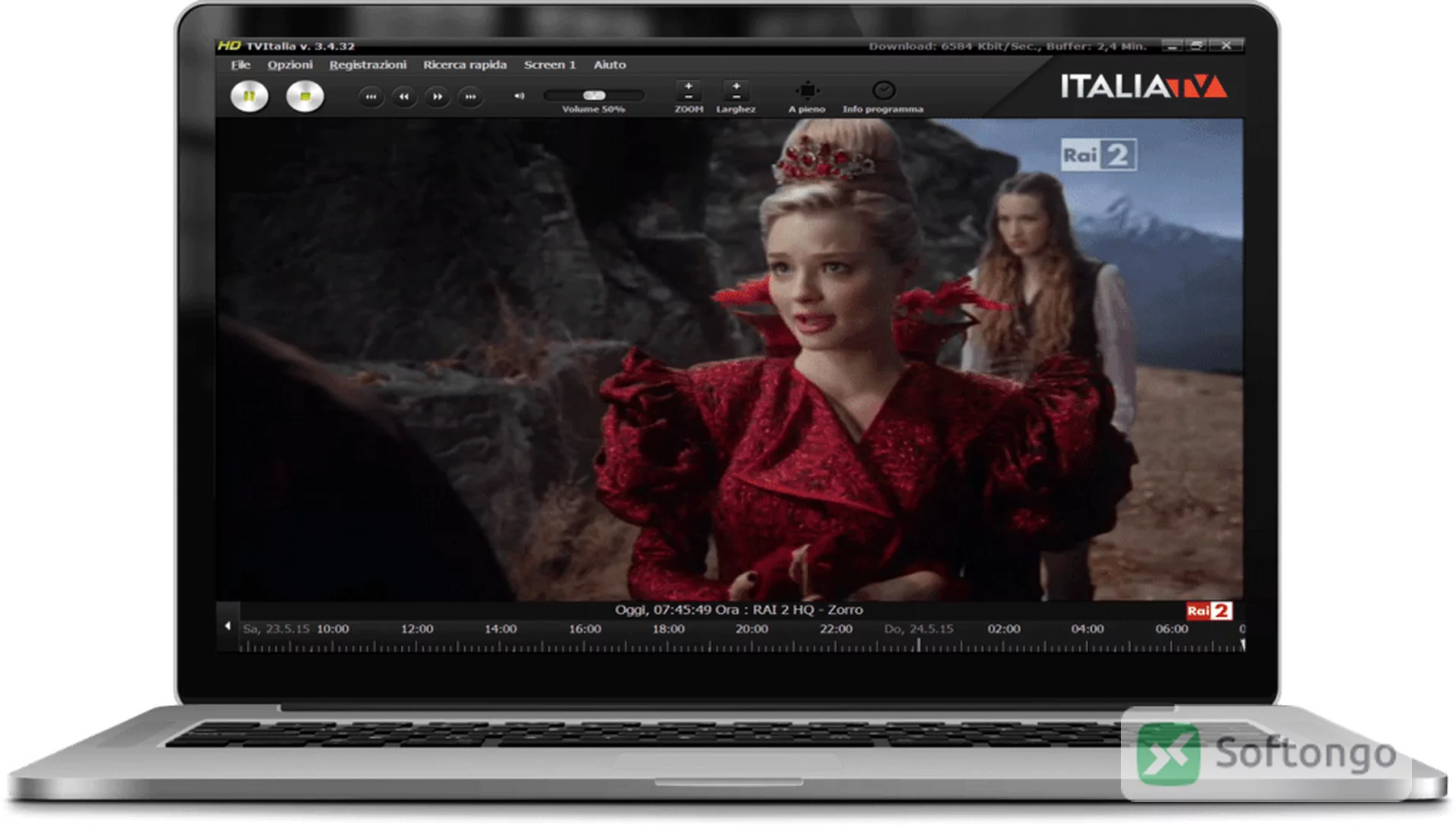Decrease Larghez width with its minus button

[736, 97]
